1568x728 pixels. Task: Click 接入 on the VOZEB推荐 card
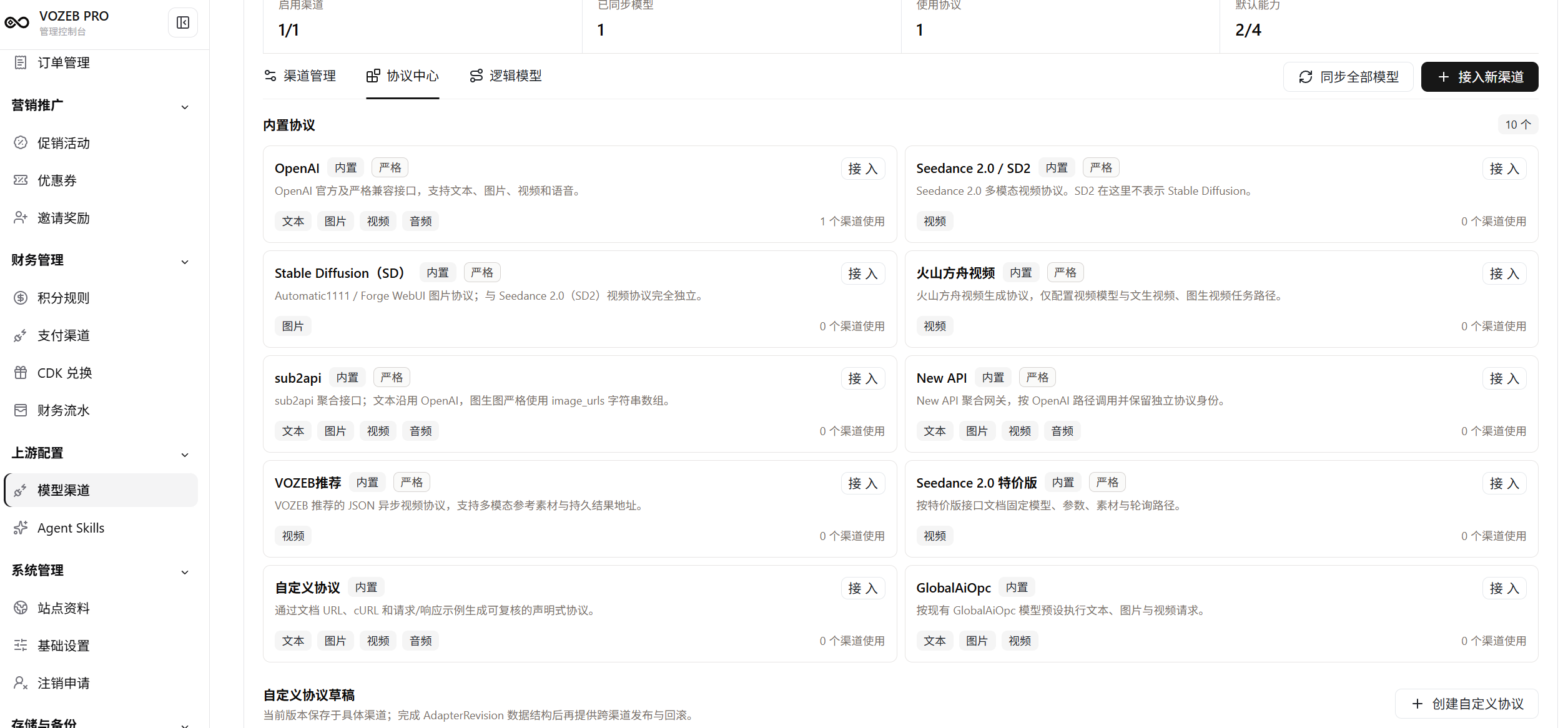862,483
